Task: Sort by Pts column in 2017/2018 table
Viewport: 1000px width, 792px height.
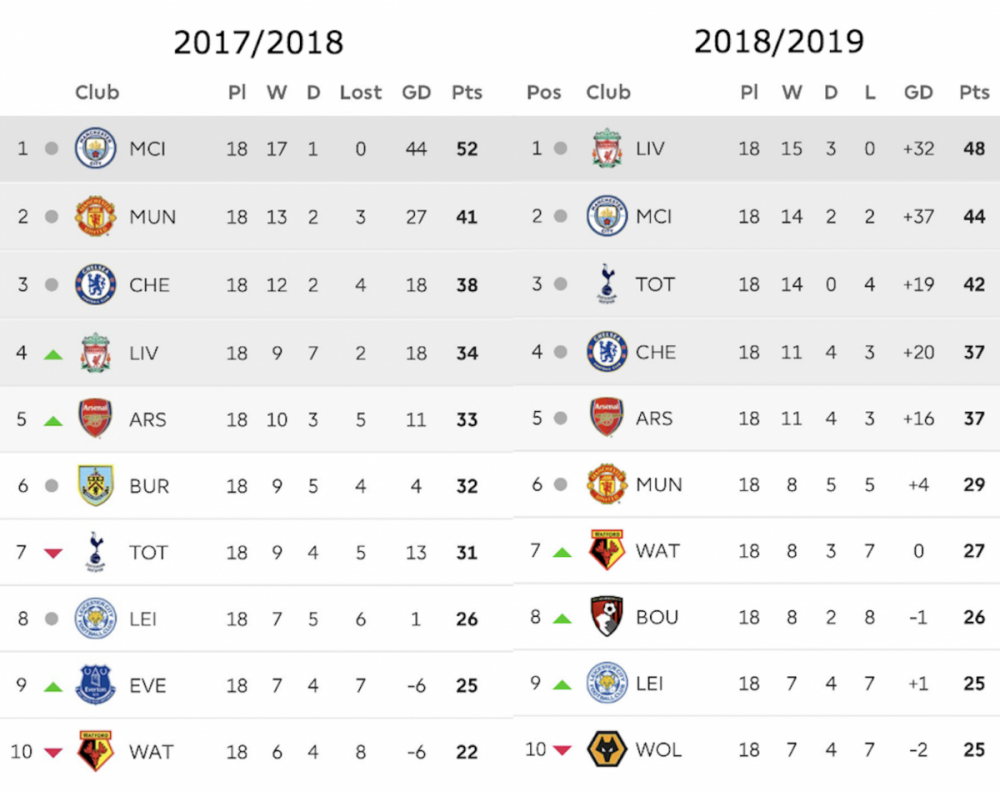Action: click(467, 92)
